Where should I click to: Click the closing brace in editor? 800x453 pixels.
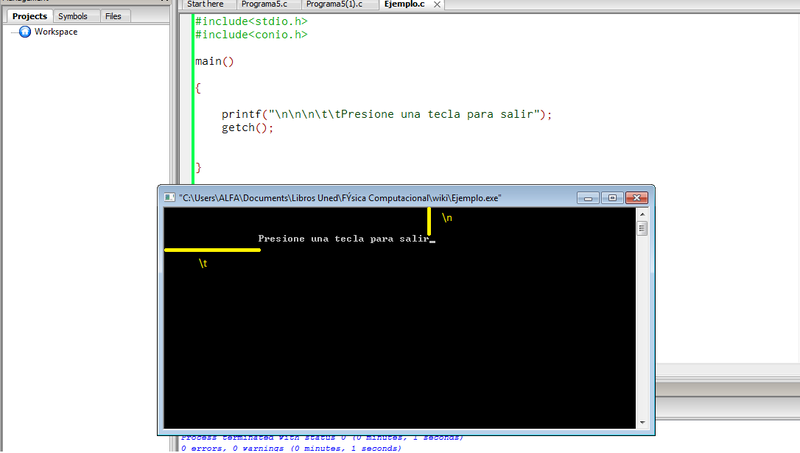coord(198,167)
